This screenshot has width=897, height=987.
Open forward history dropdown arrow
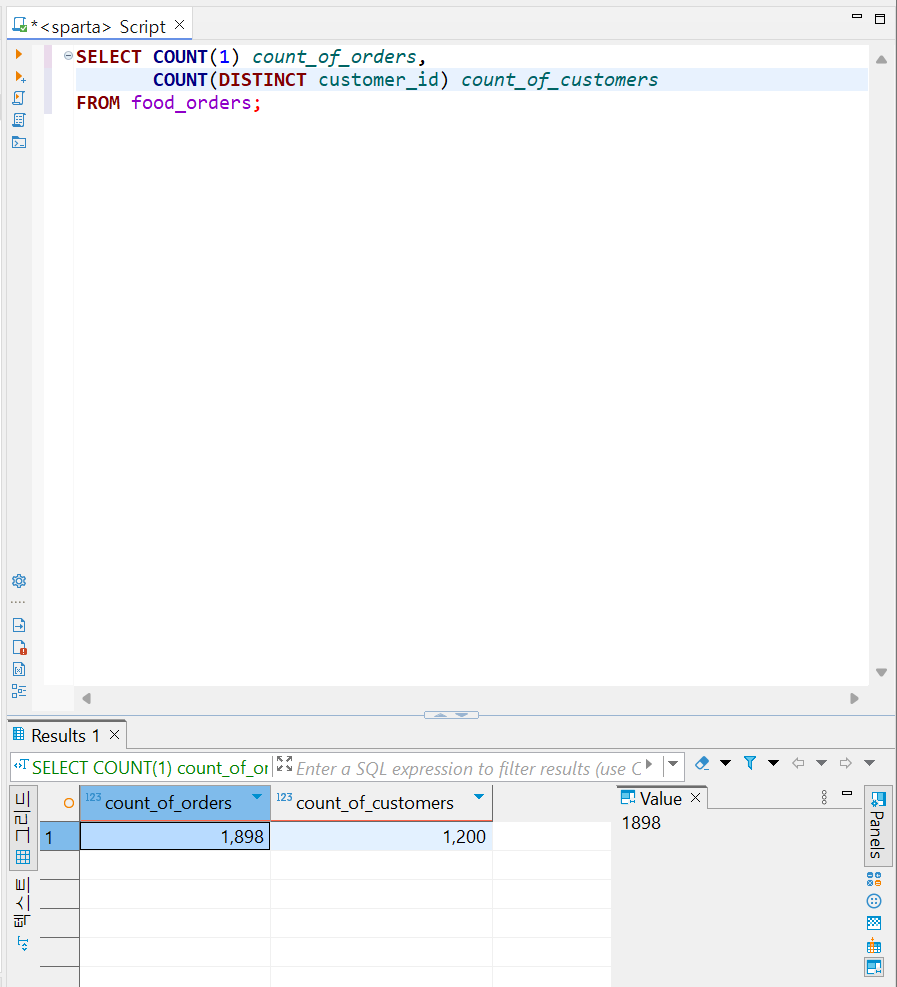point(869,763)
